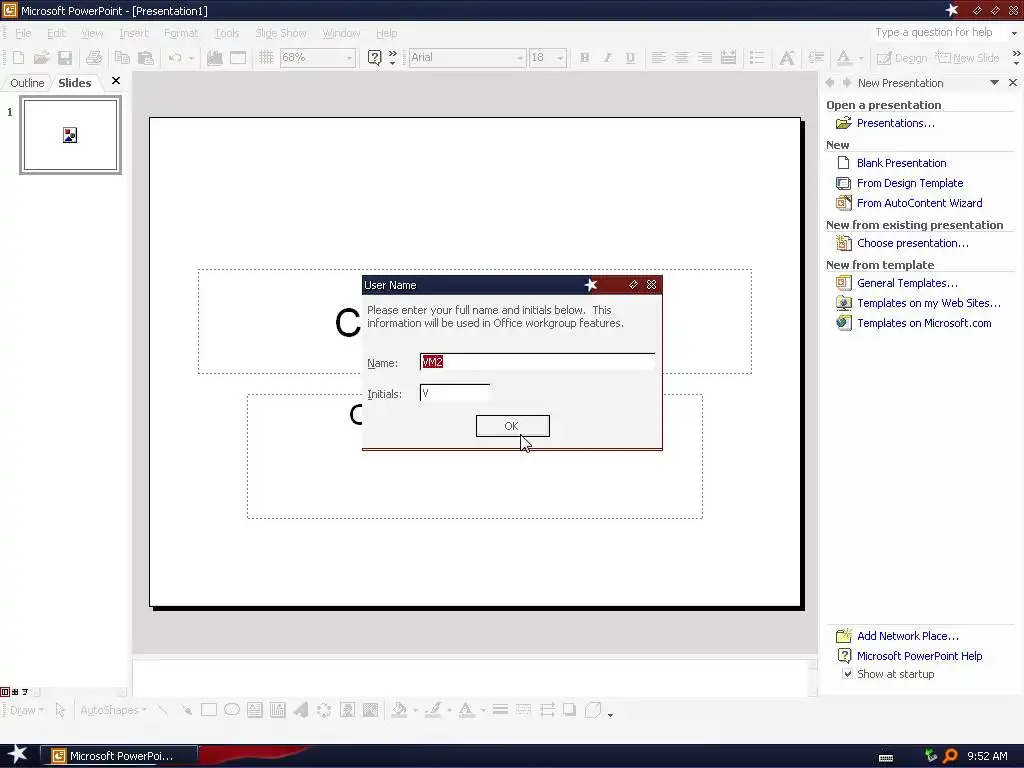Image resolution: width=1024 pixels, height=768 pixels.
Task: Click the Fill Color bucket icon
Action: click(x=399, y=710)
